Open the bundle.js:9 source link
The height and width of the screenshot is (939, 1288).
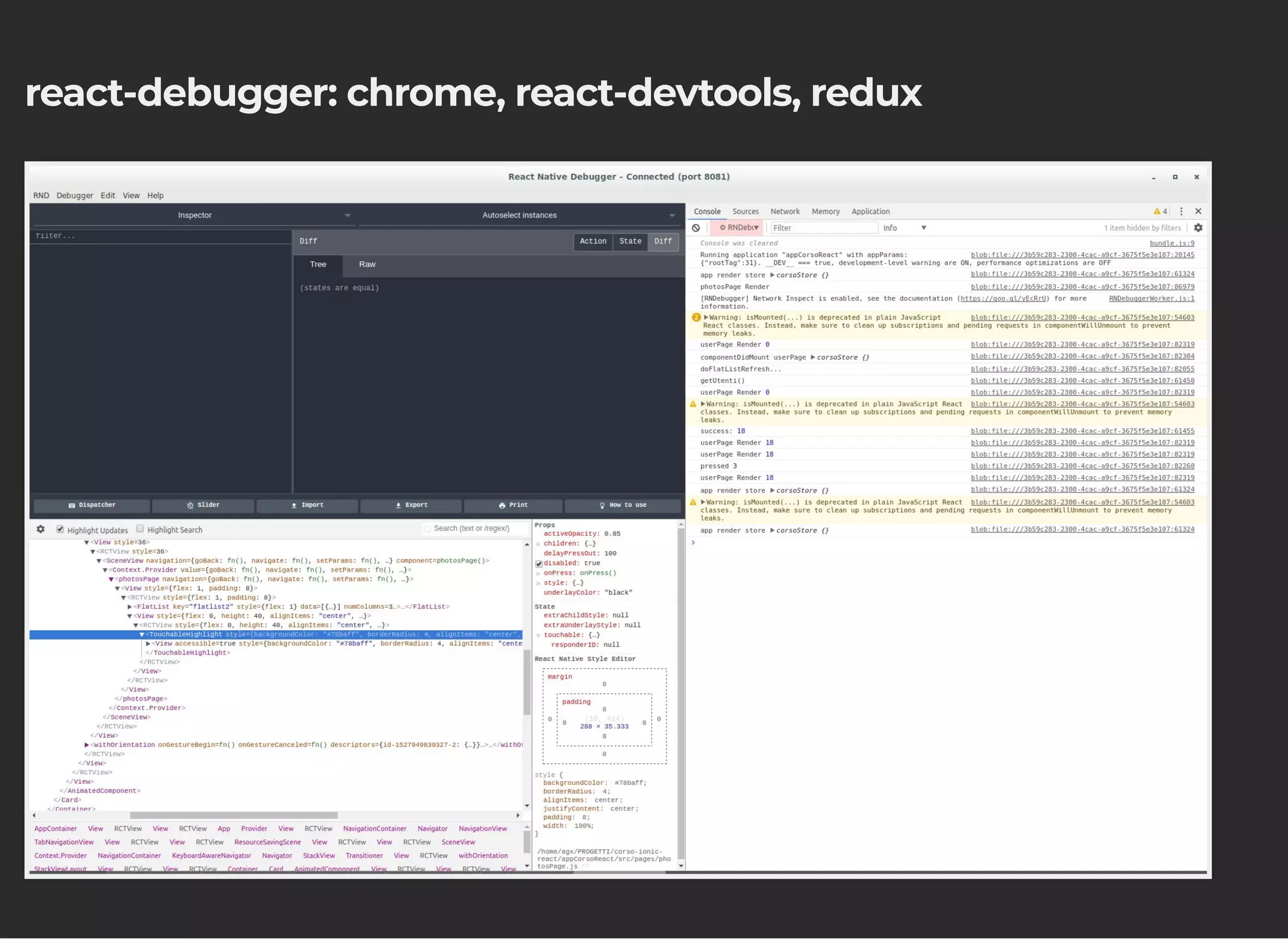point(1172,243)
